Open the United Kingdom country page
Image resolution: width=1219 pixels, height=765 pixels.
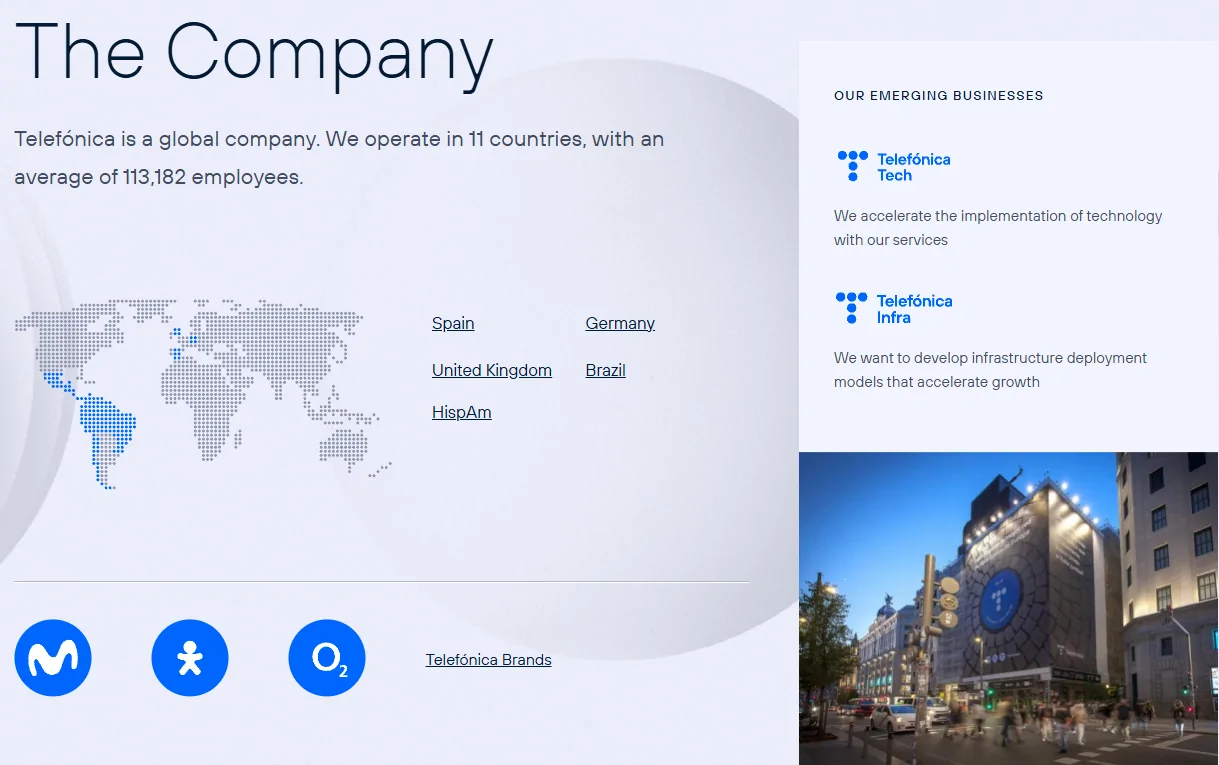click(x=491, y=370)
